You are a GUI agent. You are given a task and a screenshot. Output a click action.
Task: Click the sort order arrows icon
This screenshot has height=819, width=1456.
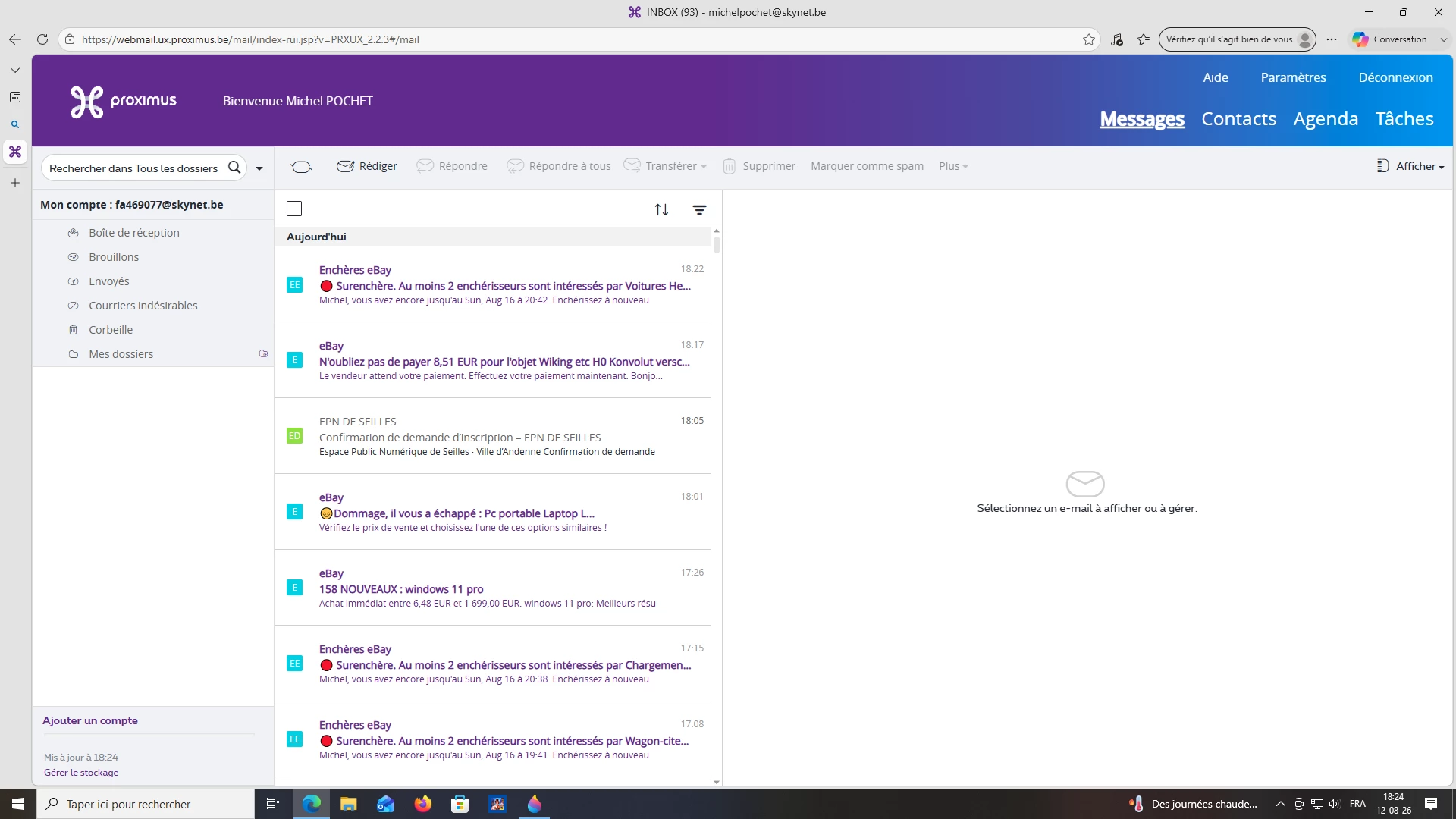coord(661,209)
